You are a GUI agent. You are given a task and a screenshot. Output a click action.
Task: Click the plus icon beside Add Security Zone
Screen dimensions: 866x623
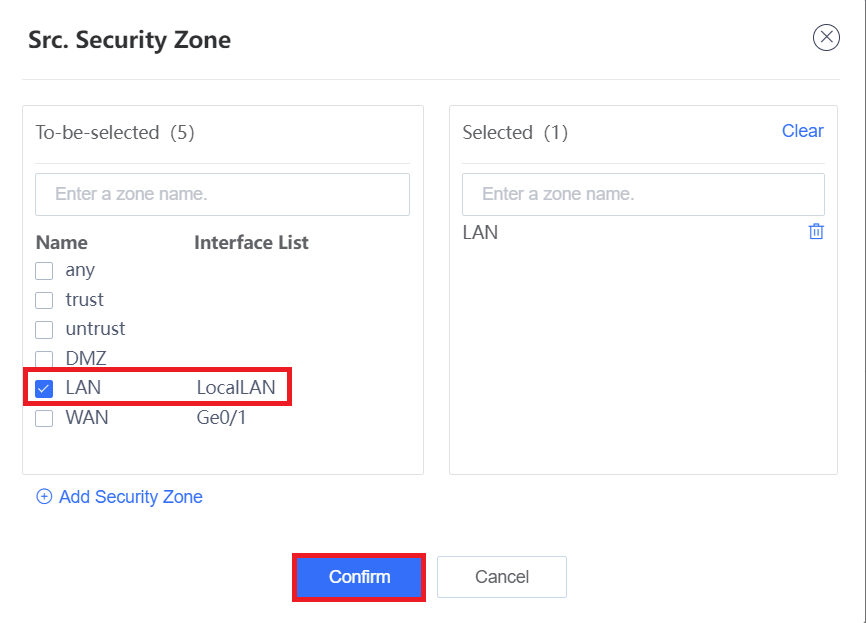click(44, 497)
